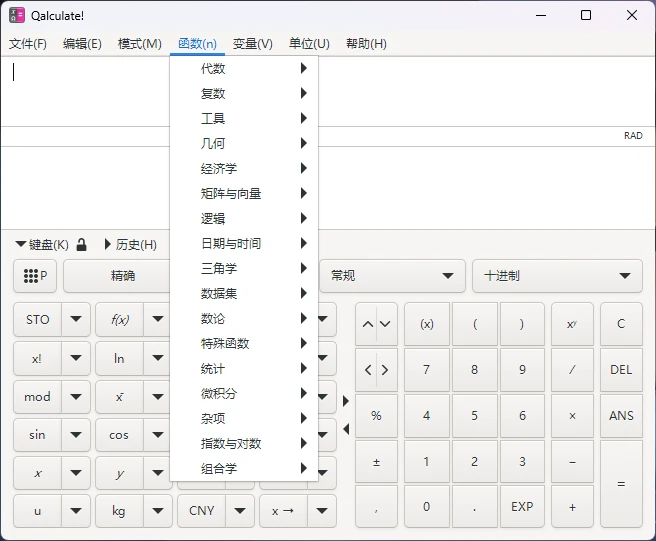Insert variable y with italic y button
This screenshot has width=656, height=541.
click(x=120, y=473)
